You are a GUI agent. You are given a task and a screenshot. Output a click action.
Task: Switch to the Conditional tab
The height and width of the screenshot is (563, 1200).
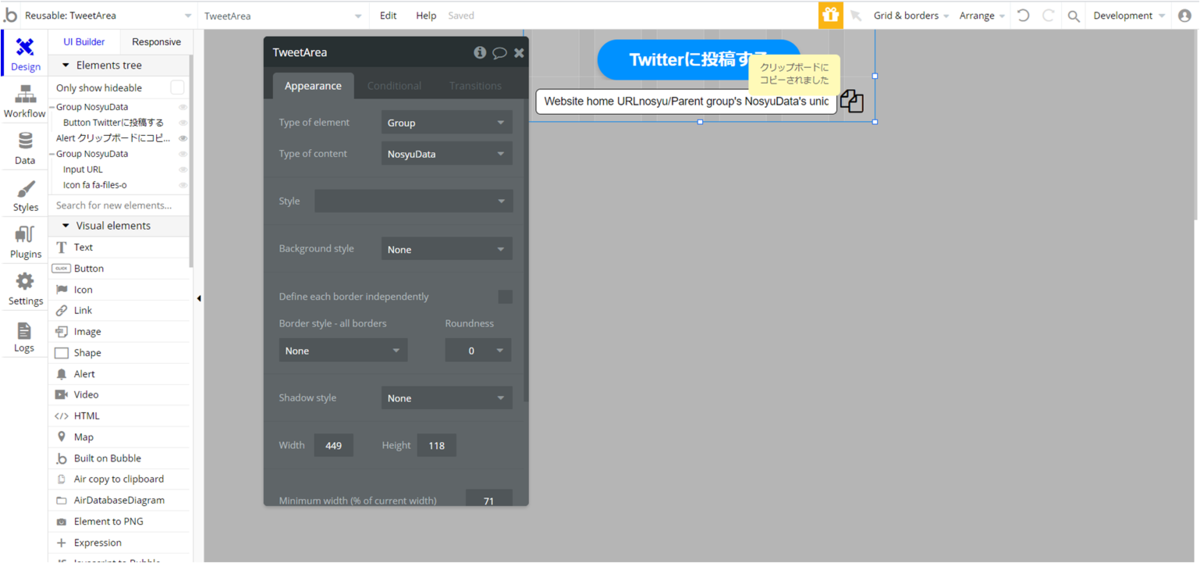pyautogui.click(x=394, y=86)
